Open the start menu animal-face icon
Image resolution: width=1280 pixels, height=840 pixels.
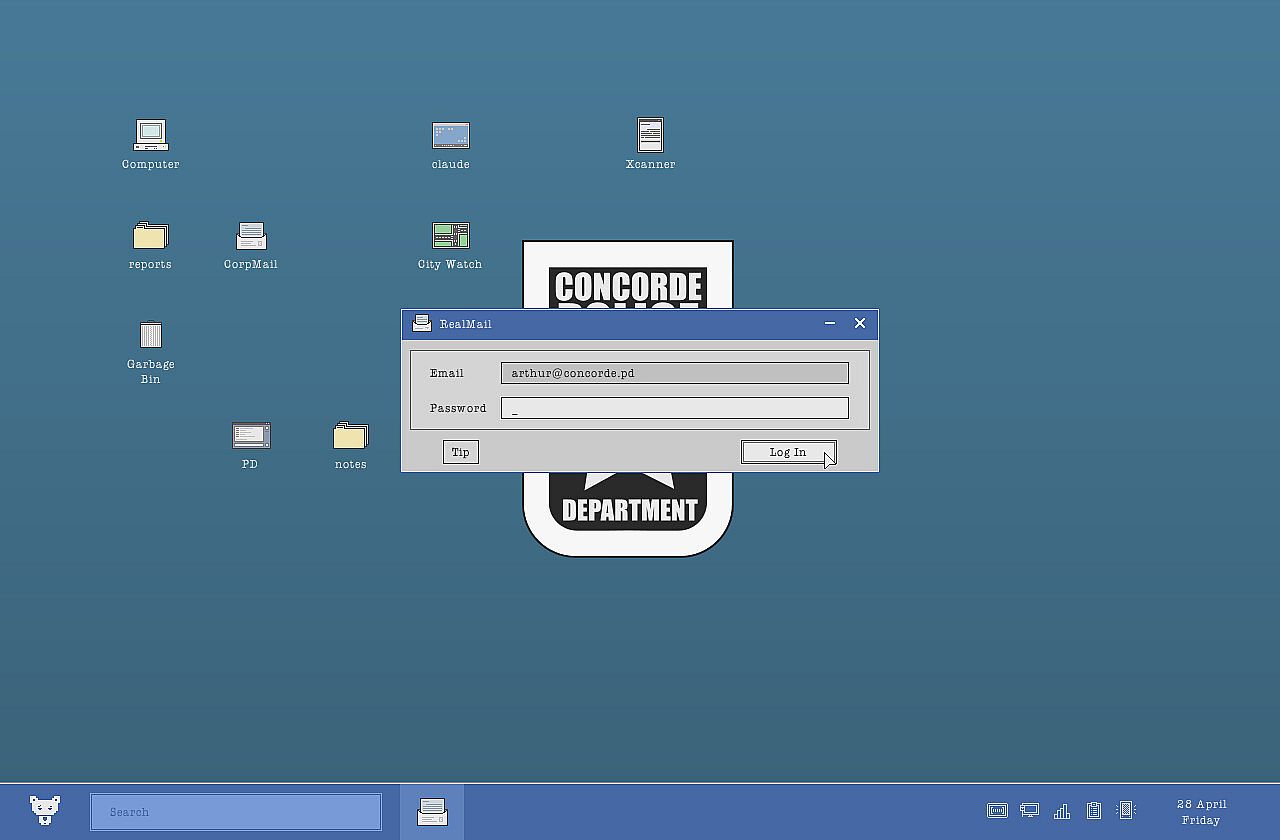45,810
